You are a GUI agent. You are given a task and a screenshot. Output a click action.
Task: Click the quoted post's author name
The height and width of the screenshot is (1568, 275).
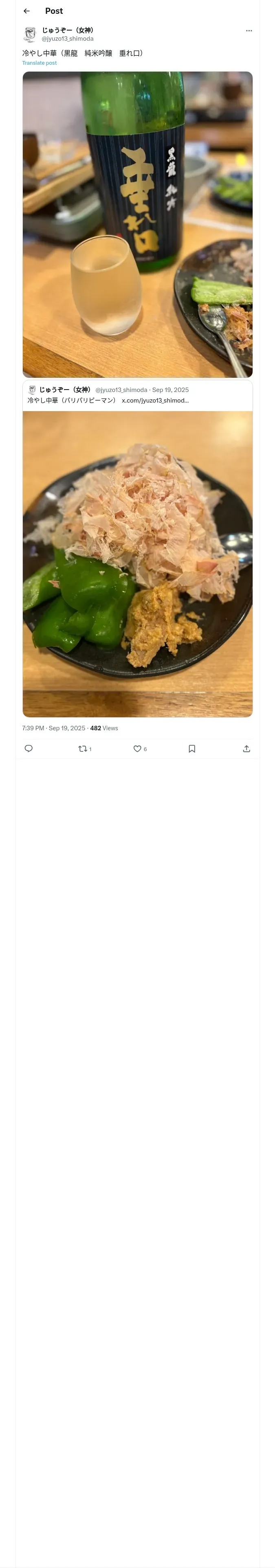click(x=65, y=390)
